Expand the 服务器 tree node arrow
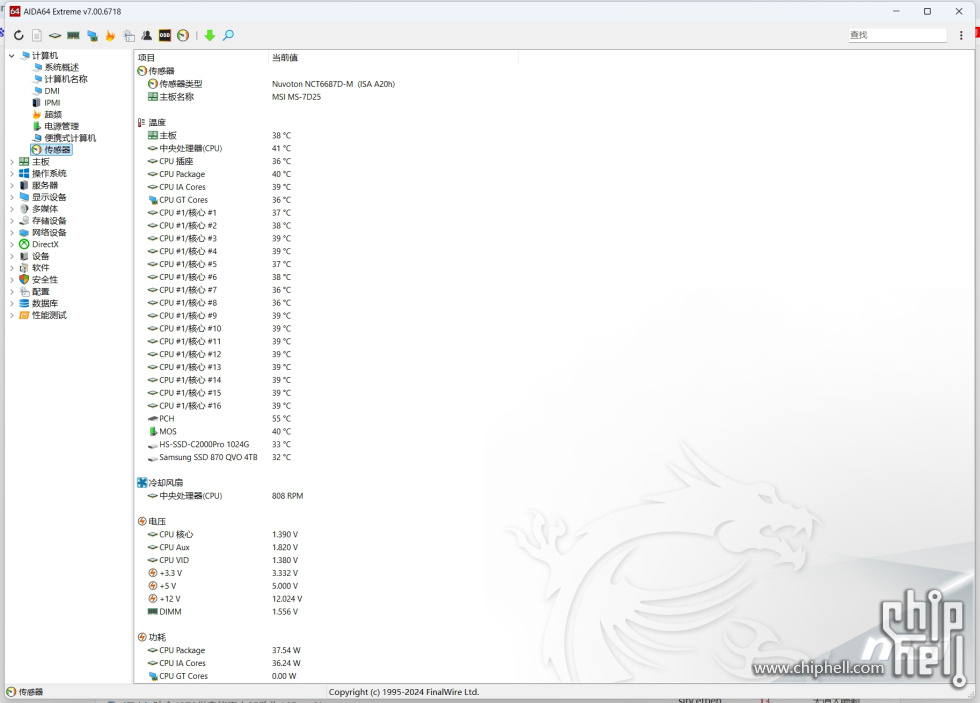Viewport: 980px width, 703px height. (x=12, y=186)
